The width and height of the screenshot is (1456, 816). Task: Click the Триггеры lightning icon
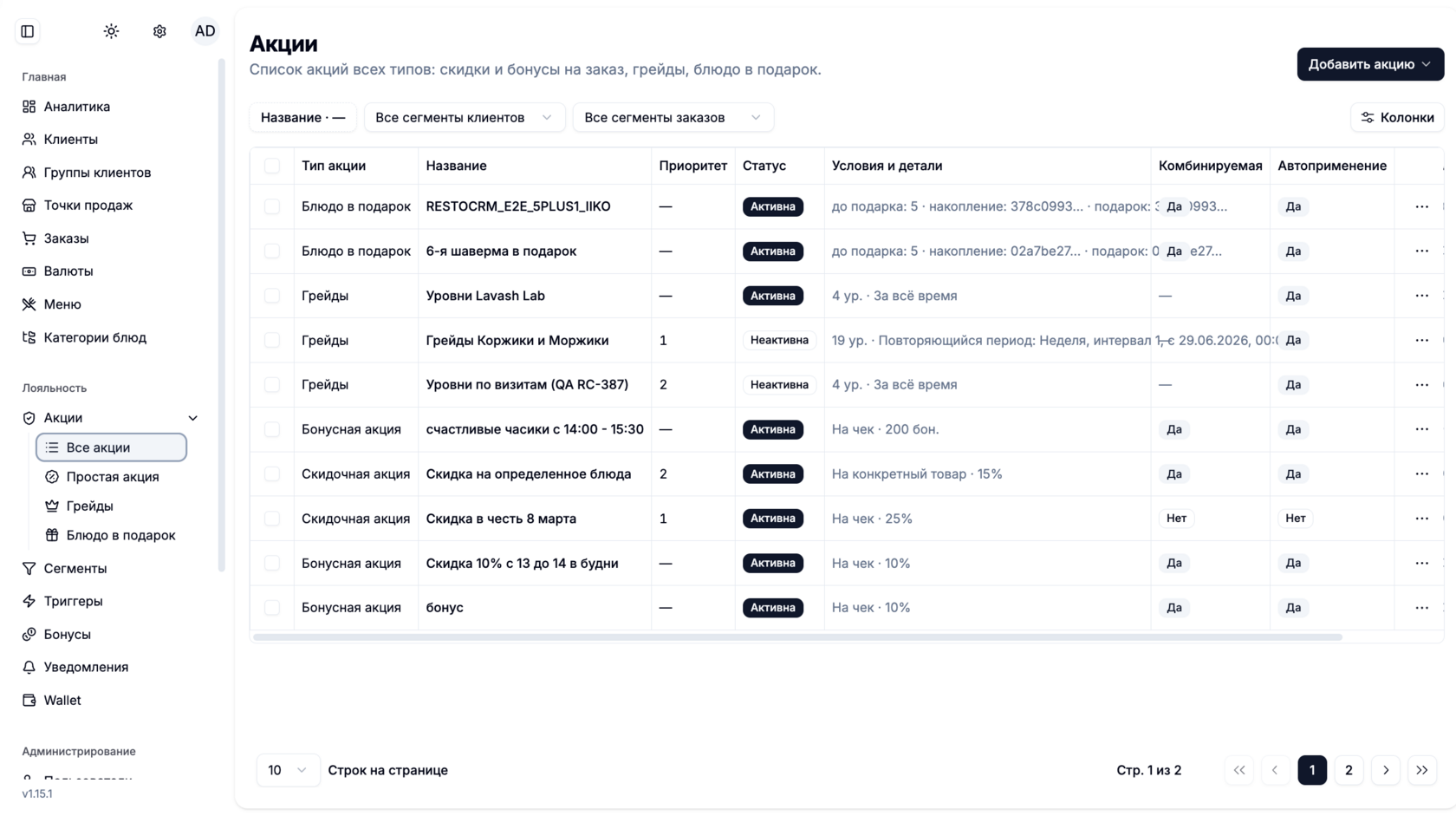pos(29,602)
